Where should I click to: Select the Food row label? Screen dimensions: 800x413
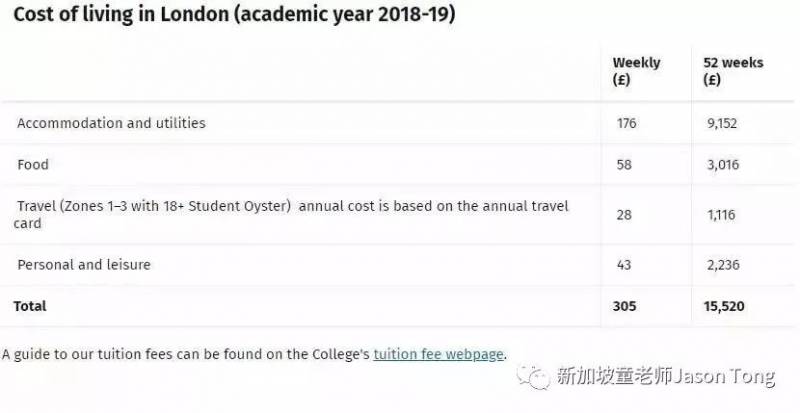tap(33, 164)
